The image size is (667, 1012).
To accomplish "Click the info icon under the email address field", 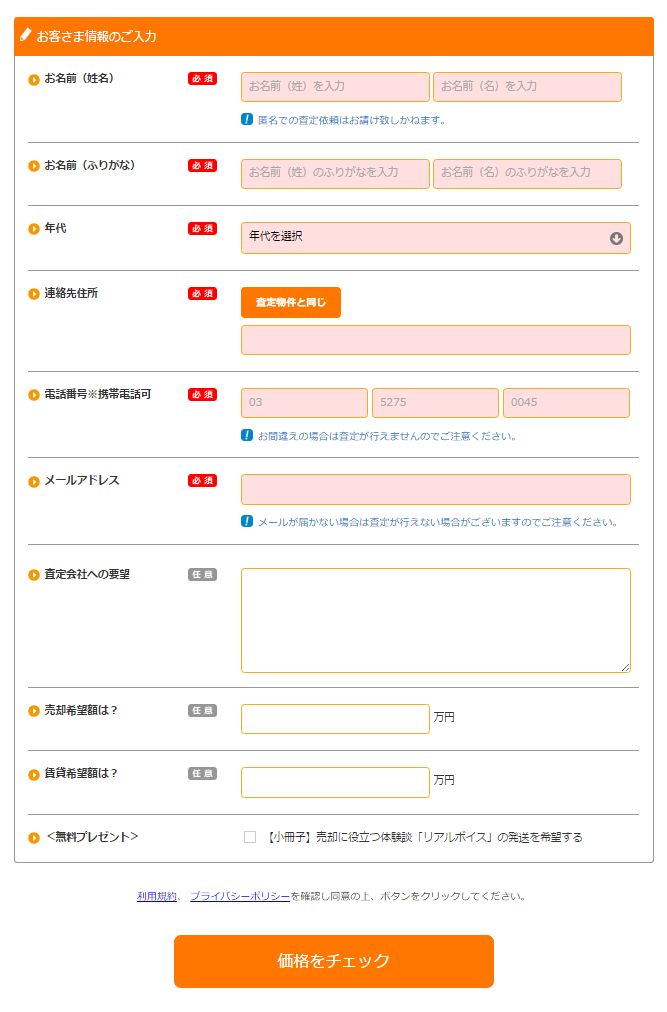I will [247, 521].
